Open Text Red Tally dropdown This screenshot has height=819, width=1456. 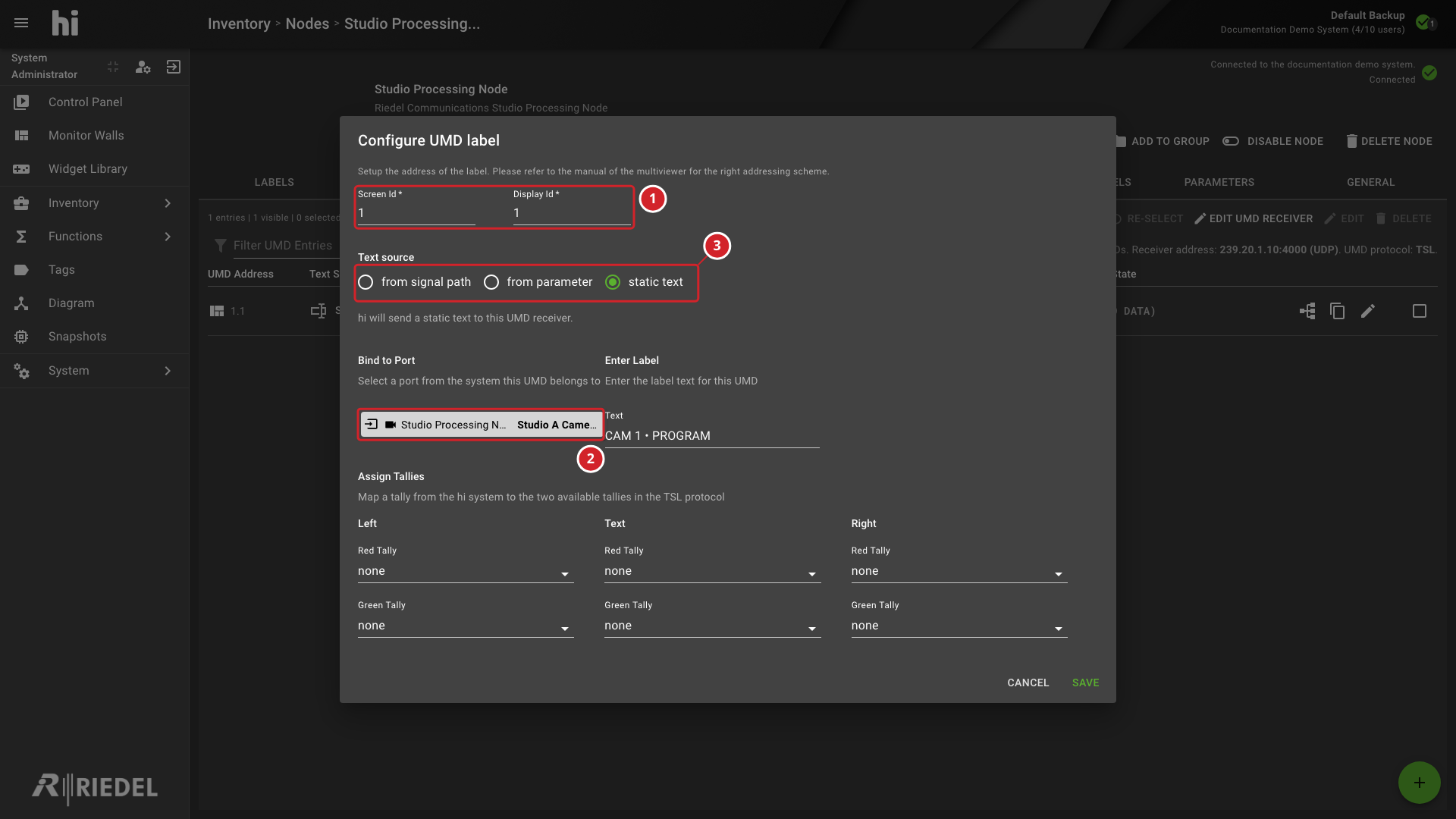(712, 571)
